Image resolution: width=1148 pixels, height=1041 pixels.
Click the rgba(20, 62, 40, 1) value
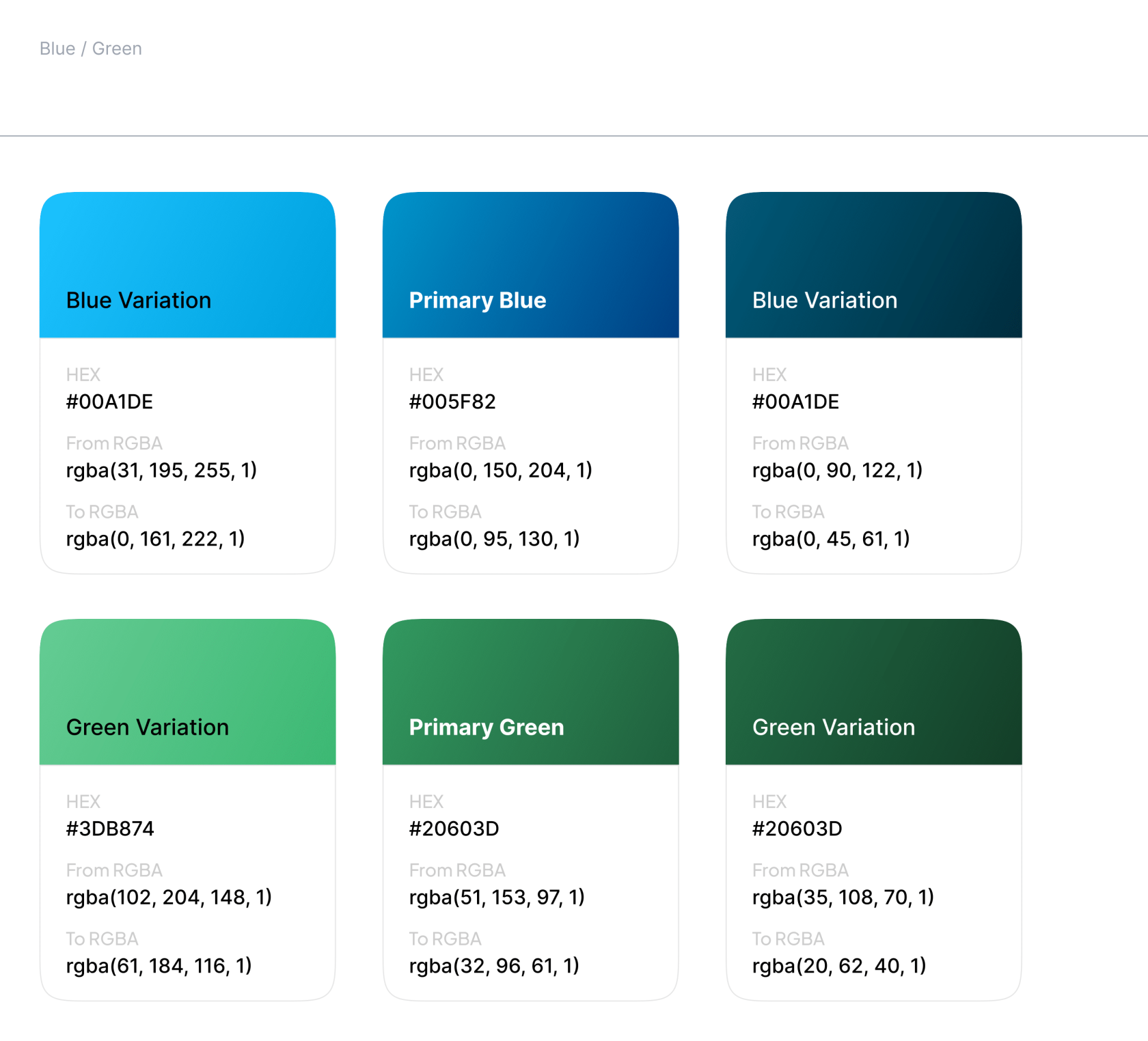click(839, 966)
